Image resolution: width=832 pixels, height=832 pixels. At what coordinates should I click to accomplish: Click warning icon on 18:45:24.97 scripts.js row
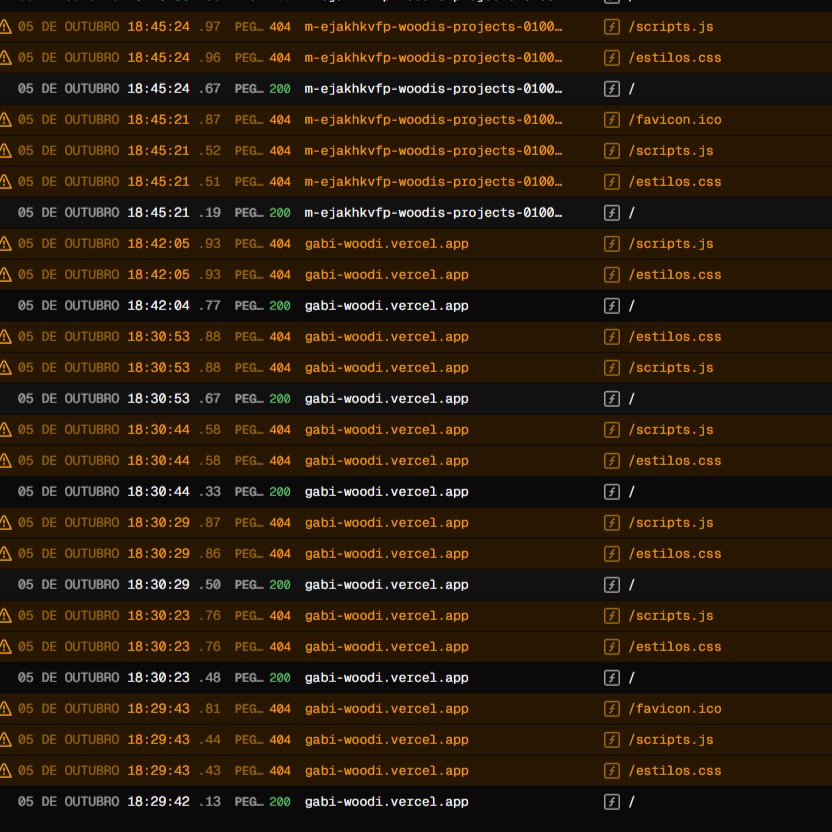5,27
